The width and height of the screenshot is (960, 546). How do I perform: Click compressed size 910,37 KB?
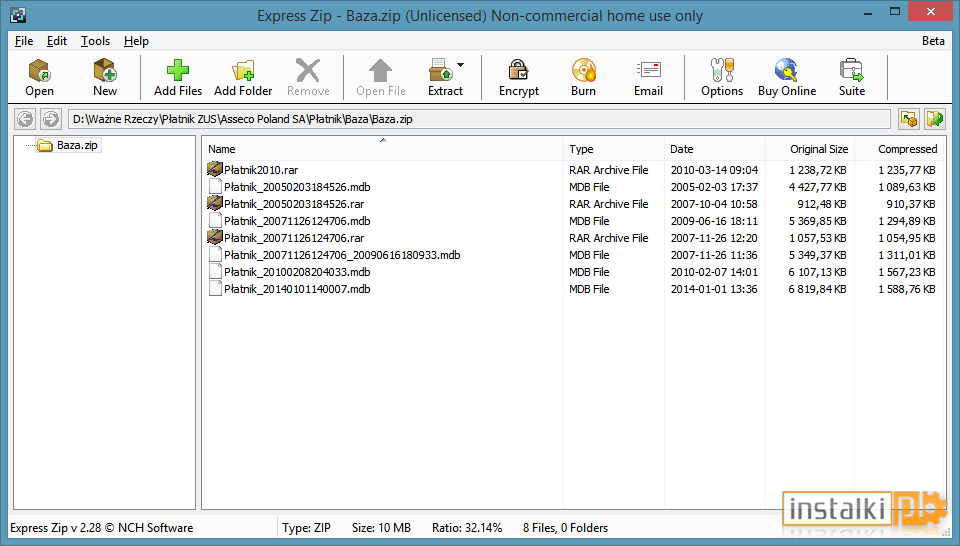[911, 204]
